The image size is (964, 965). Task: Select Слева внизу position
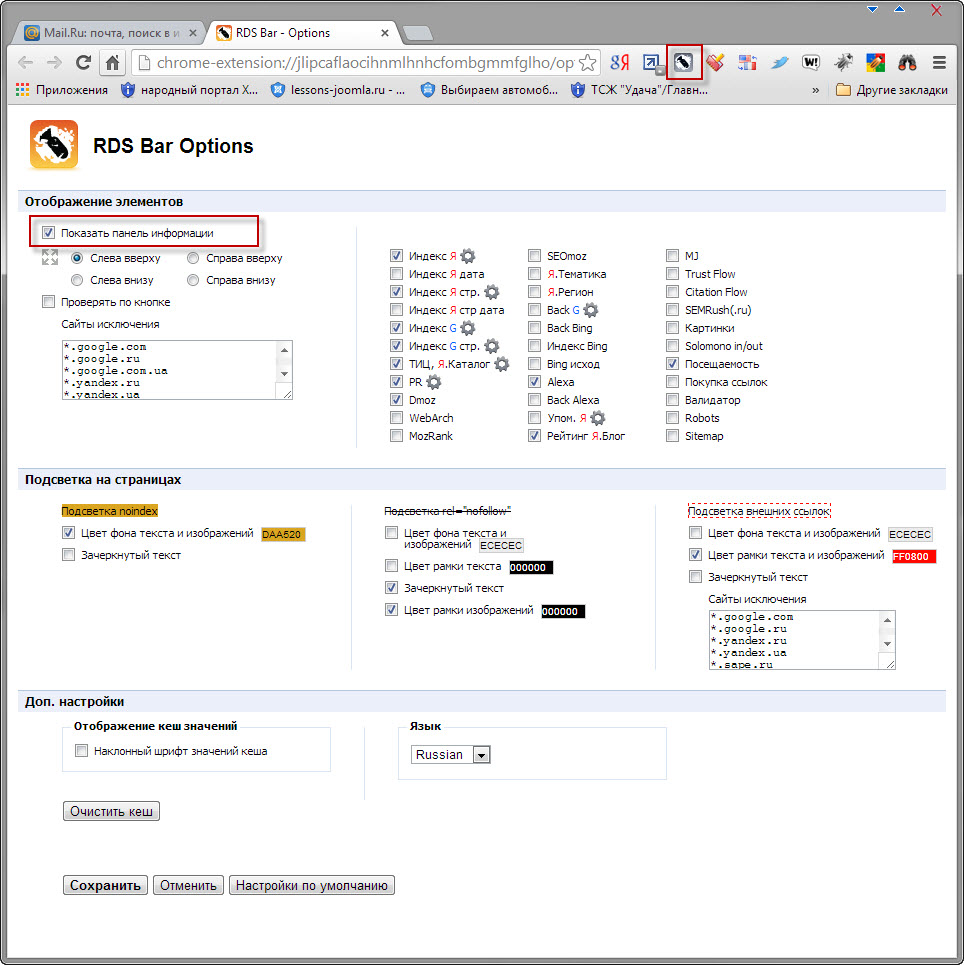(77, 280)
